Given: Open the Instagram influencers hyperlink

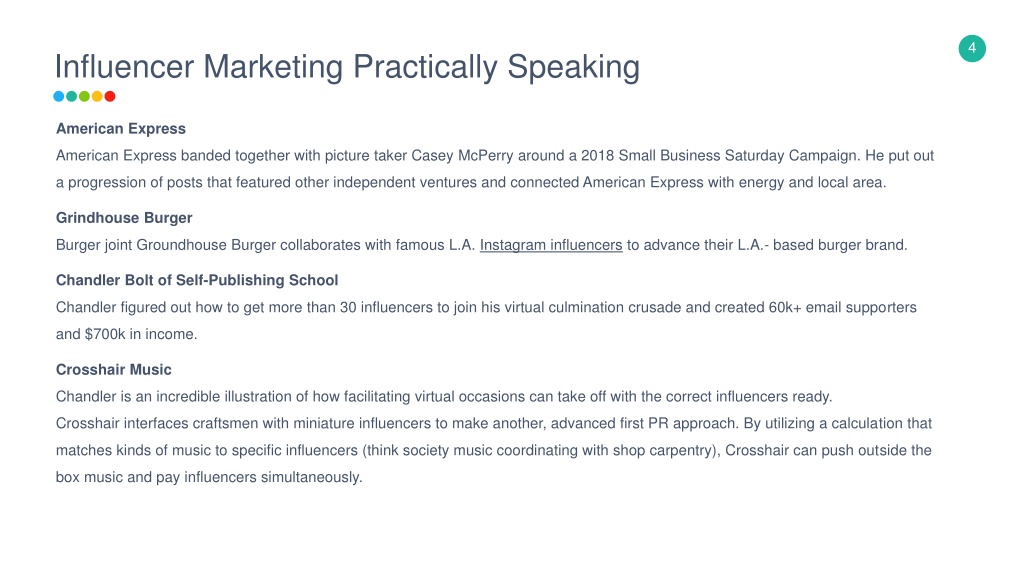Looking at the screenshot, I should (551, 245).
